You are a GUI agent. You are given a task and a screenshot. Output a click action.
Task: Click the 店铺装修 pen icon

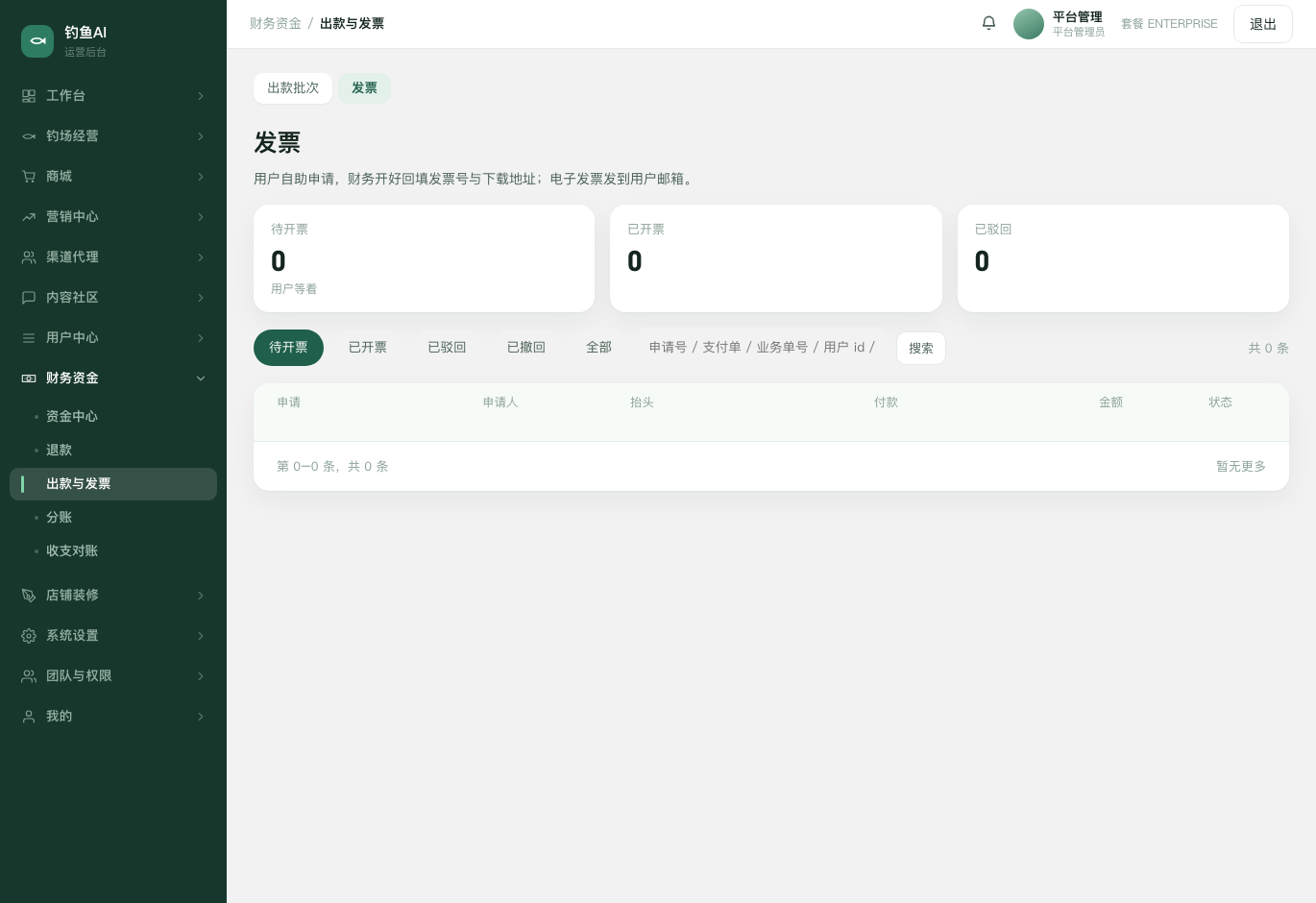29,596
